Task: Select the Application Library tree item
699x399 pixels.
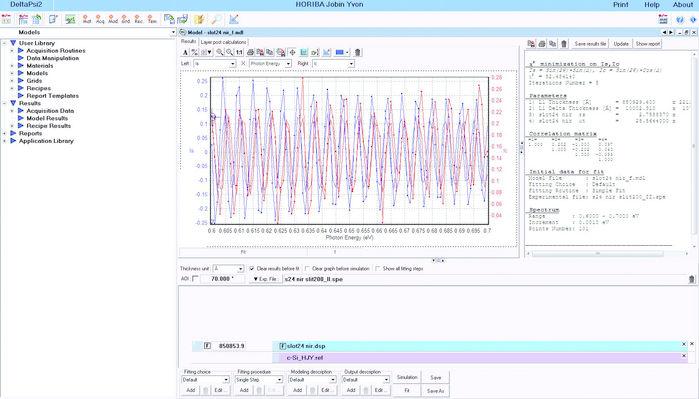Action: [x=46, y=141]
